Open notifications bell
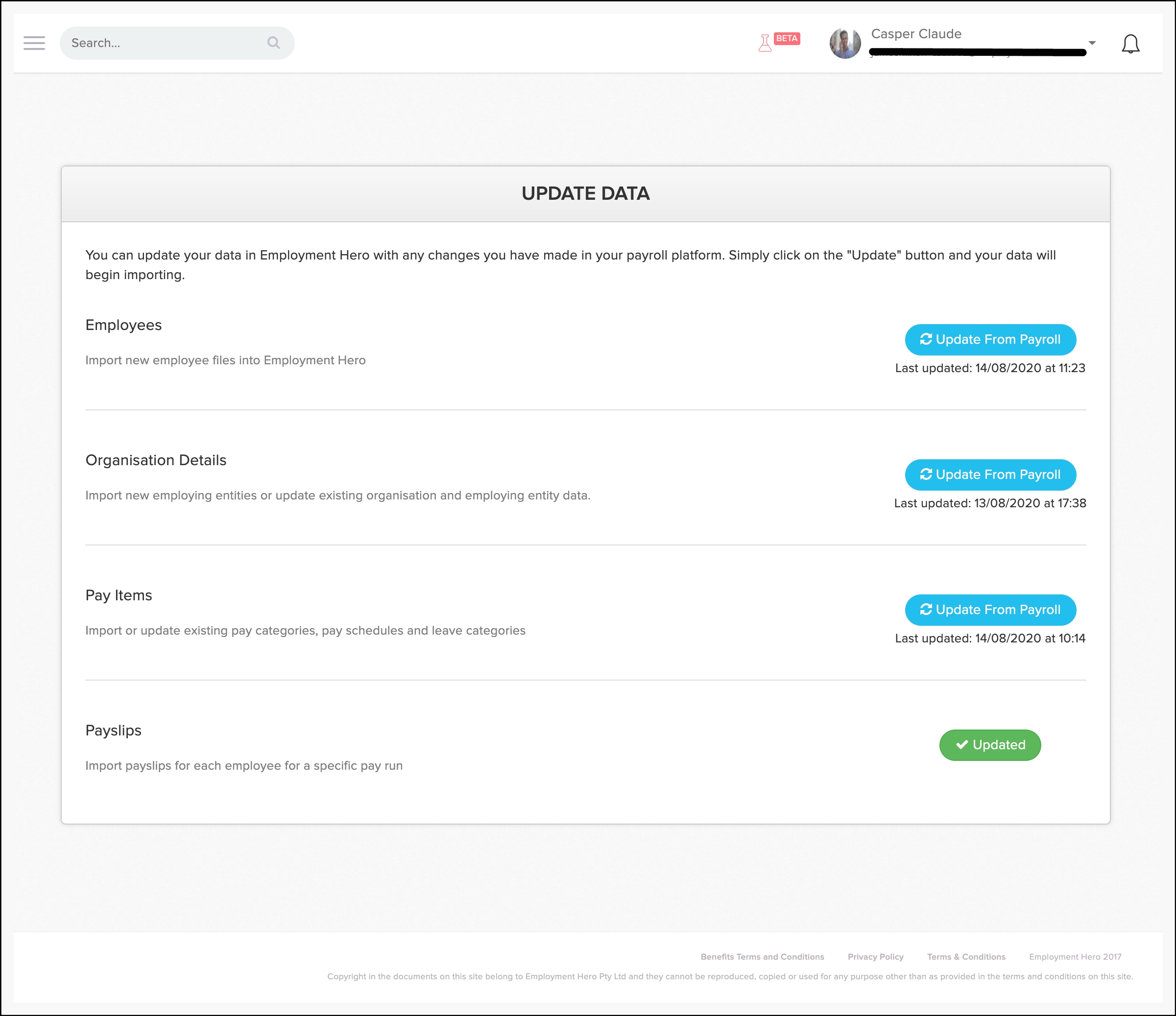 [x=1130, y=44]
